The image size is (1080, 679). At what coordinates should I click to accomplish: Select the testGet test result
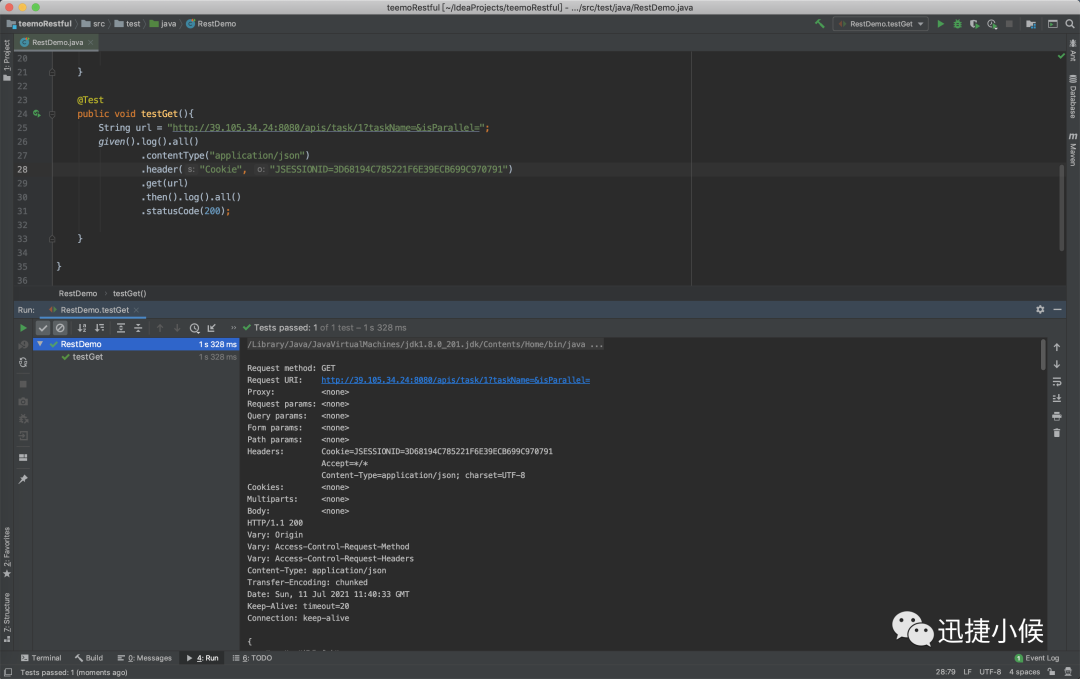87,357
